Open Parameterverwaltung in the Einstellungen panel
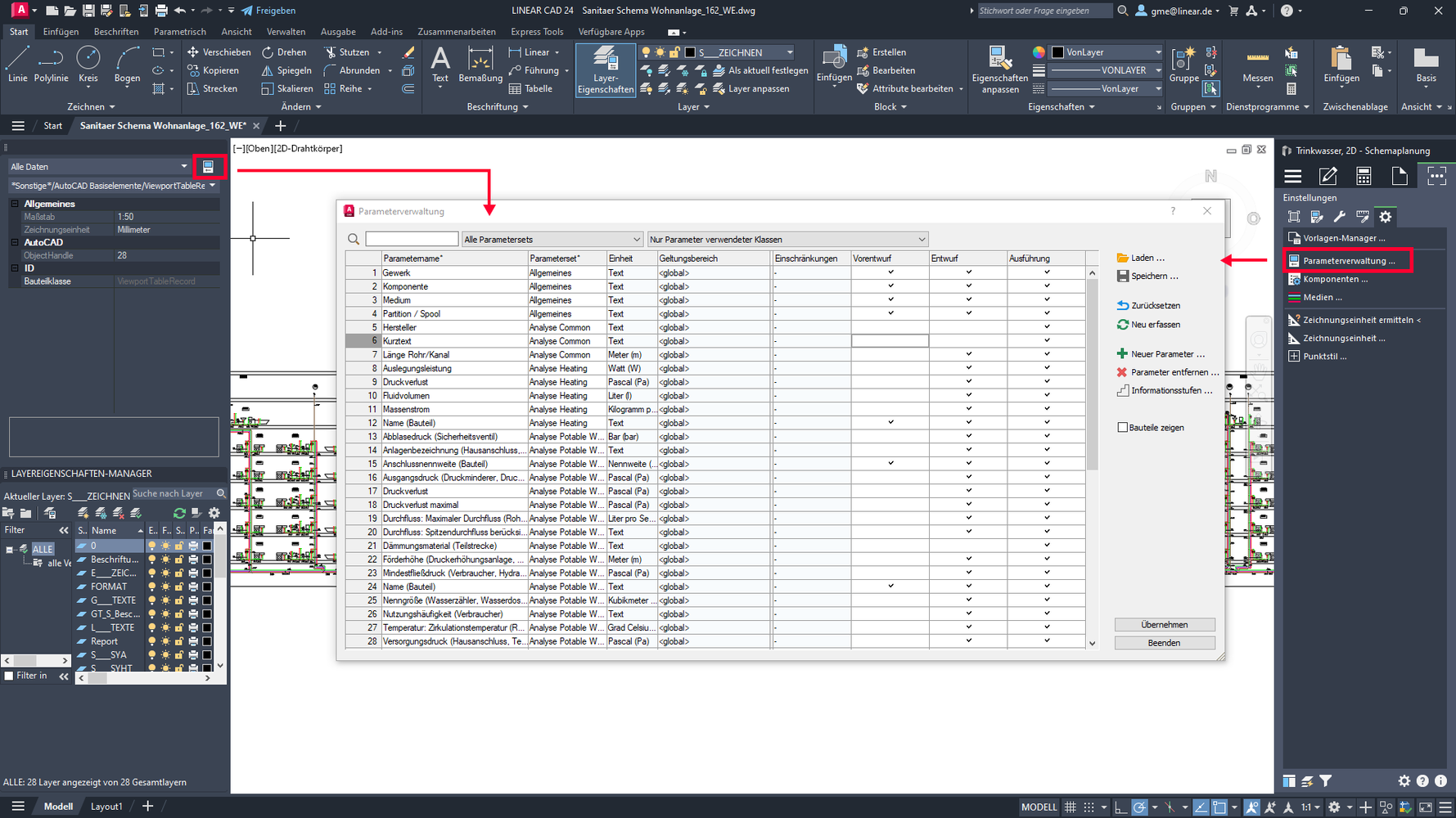The height and width of the screenshot is (818, 1456). [x=1348, y=261]
